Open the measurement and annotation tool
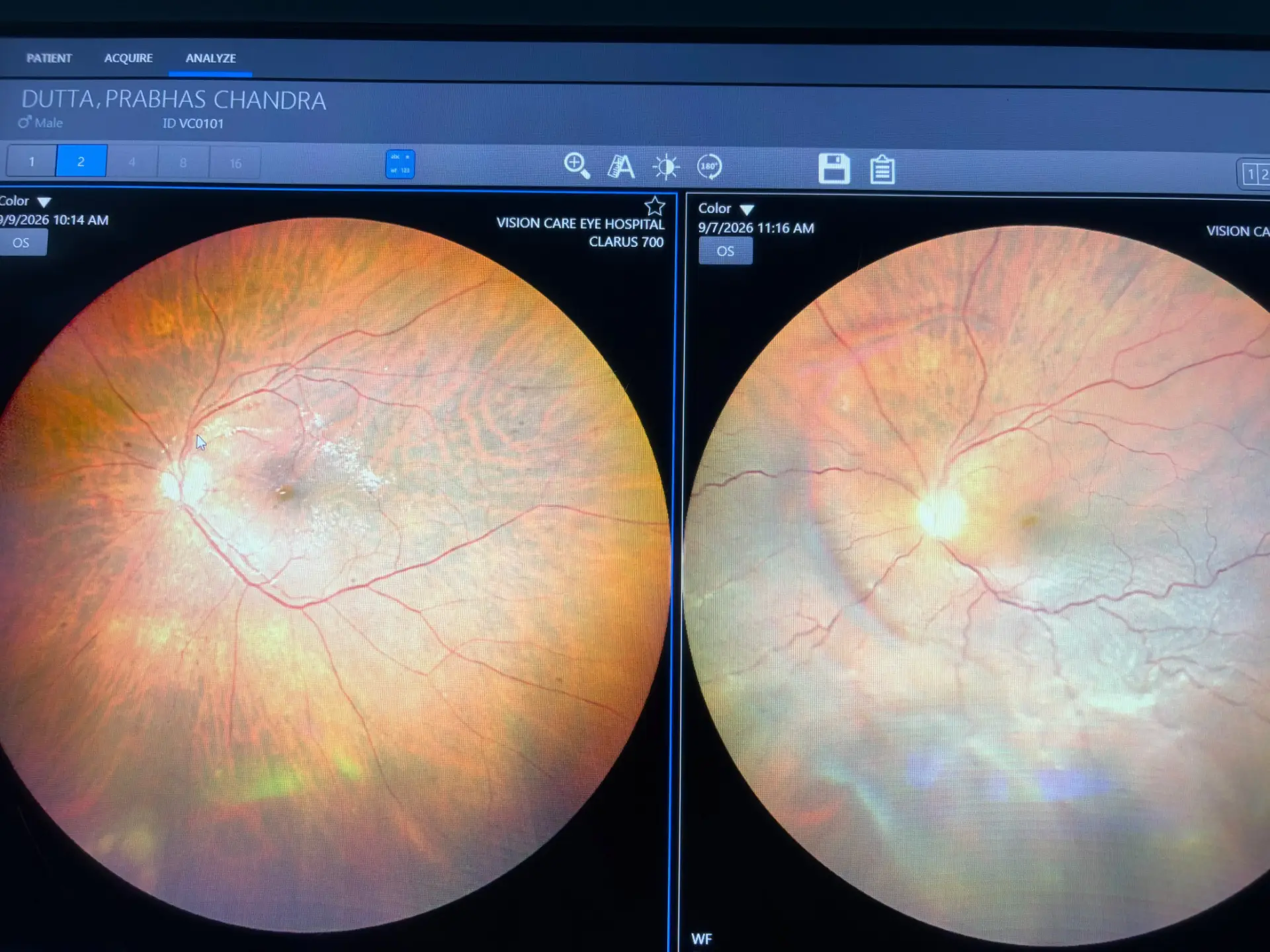1270x952 pixels. pyautogui.click(x=620, y=167)
